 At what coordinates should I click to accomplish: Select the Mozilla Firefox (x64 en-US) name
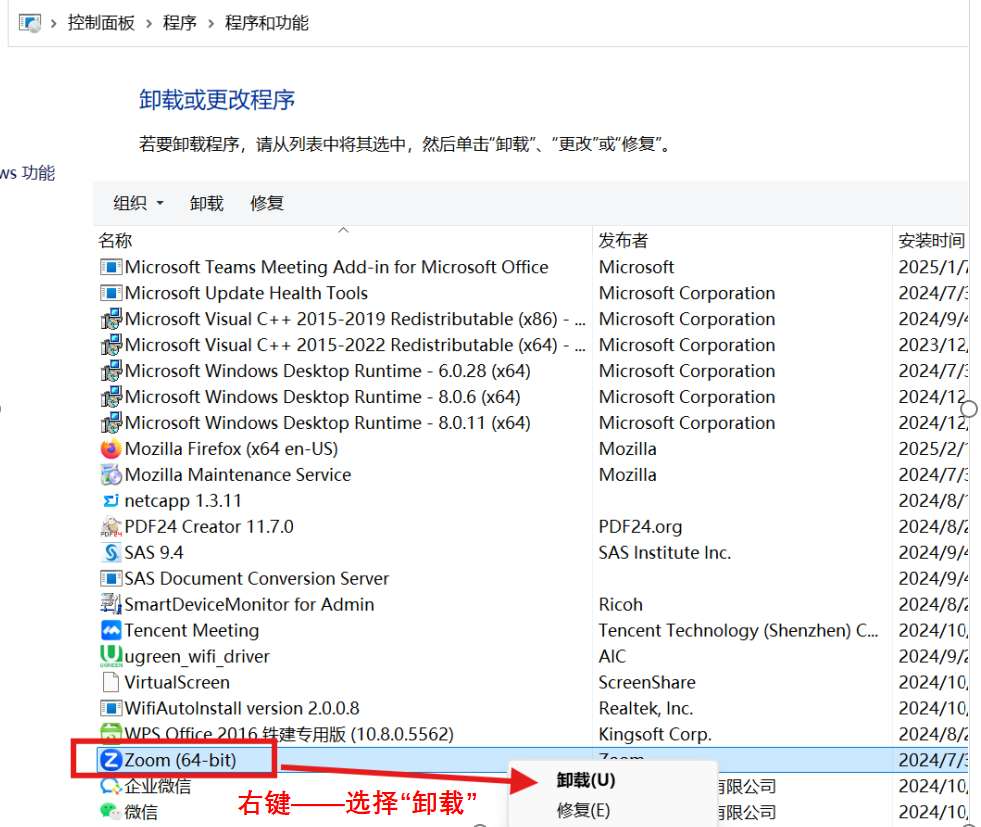pos(231,449)
